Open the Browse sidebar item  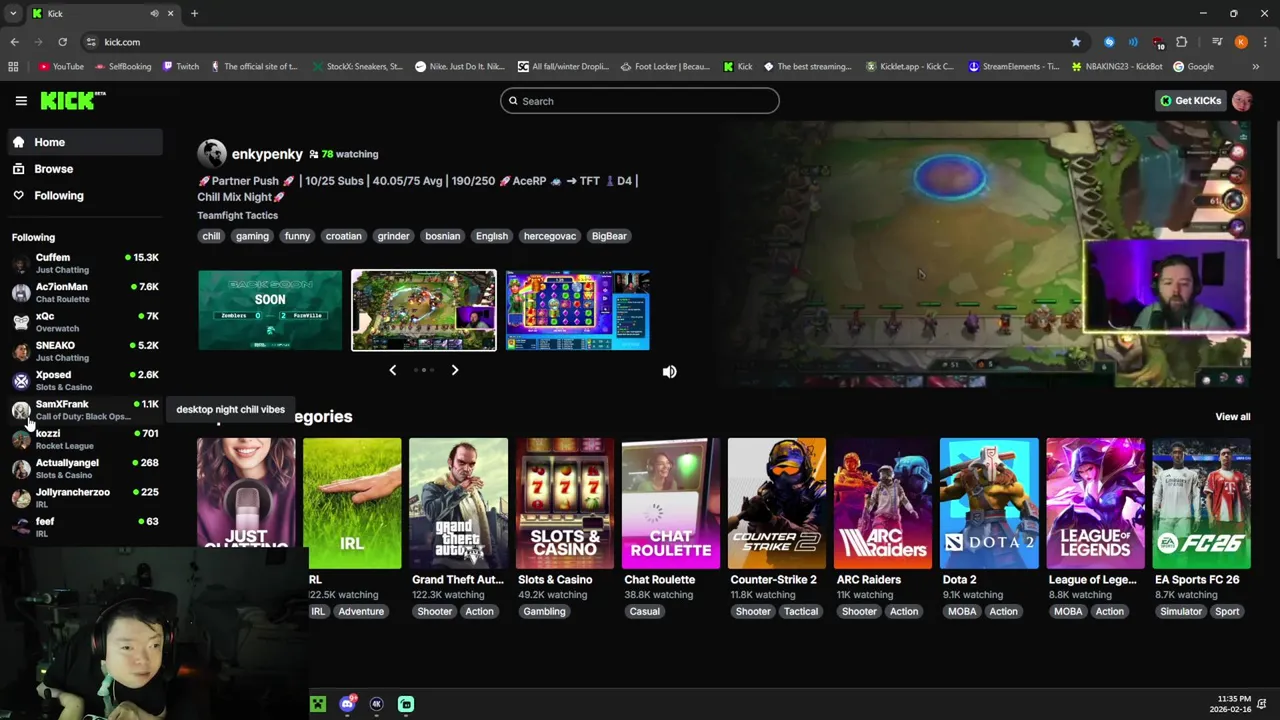84,169
